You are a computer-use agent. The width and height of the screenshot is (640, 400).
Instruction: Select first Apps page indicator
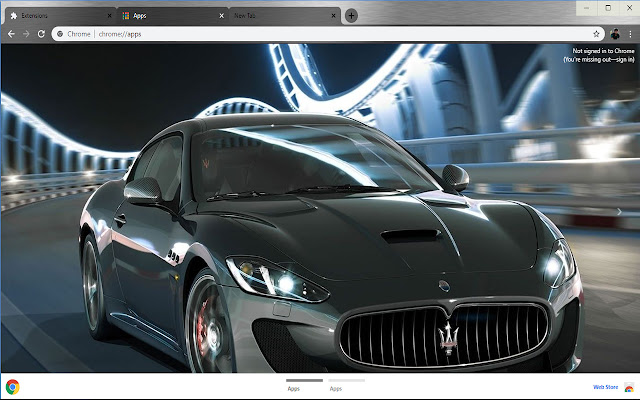[x=304, y=385]
